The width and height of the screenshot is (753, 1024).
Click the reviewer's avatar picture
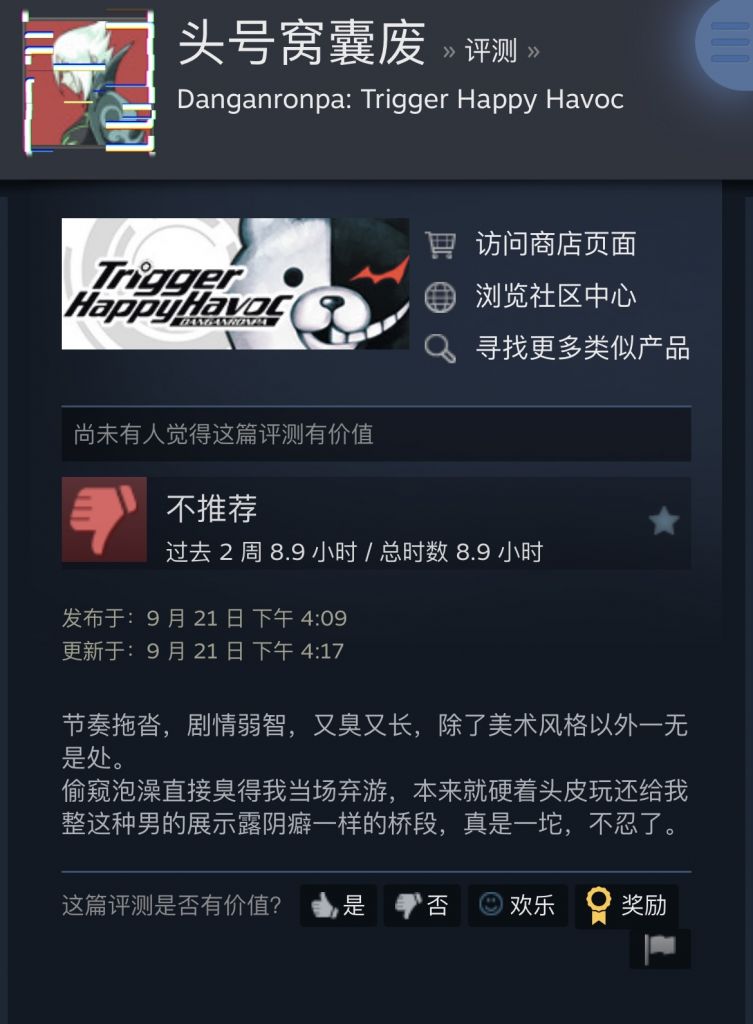point(89,84)
